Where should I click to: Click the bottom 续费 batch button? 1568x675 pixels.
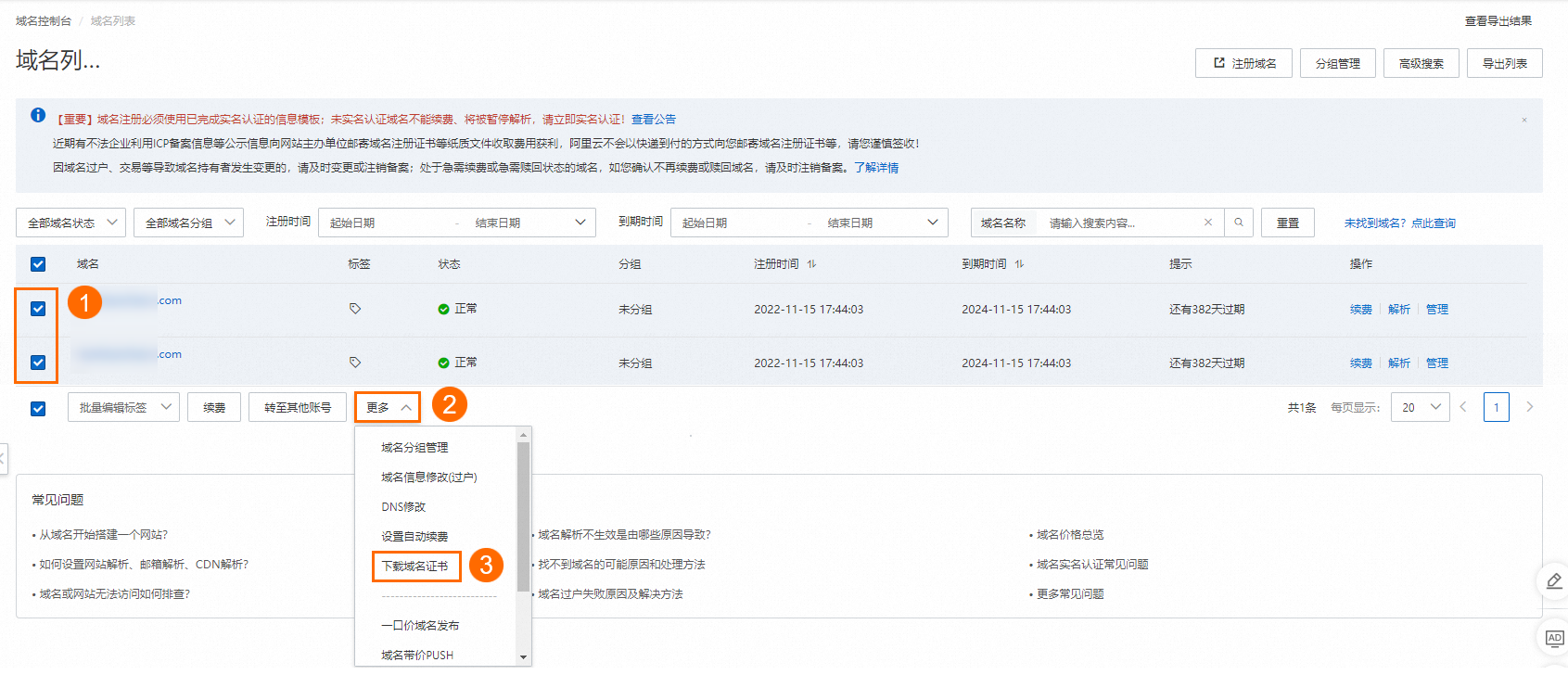pyautogui.click(x=214, y=408)
